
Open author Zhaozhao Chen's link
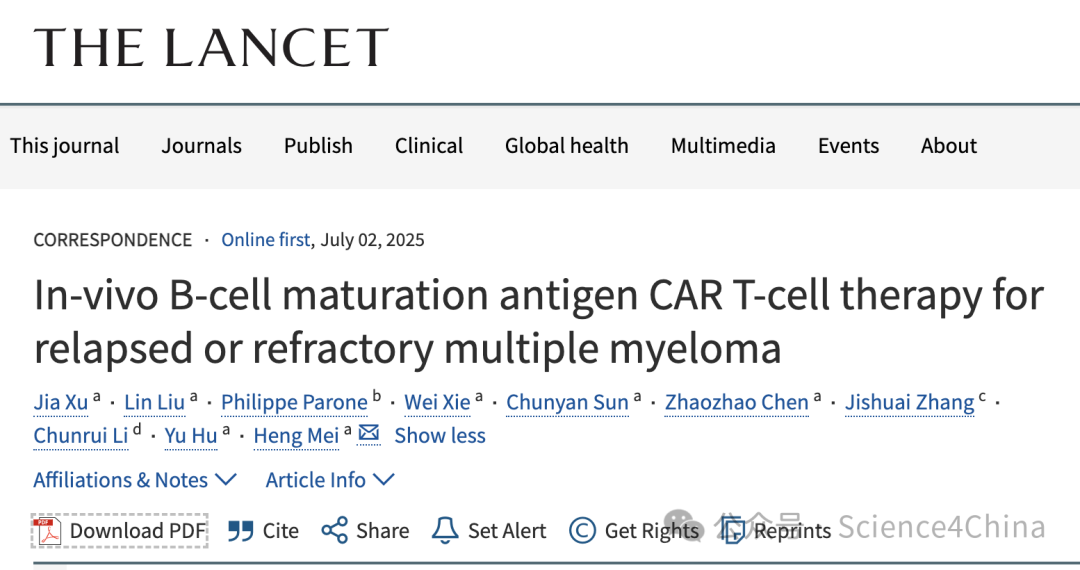point(736,402)
